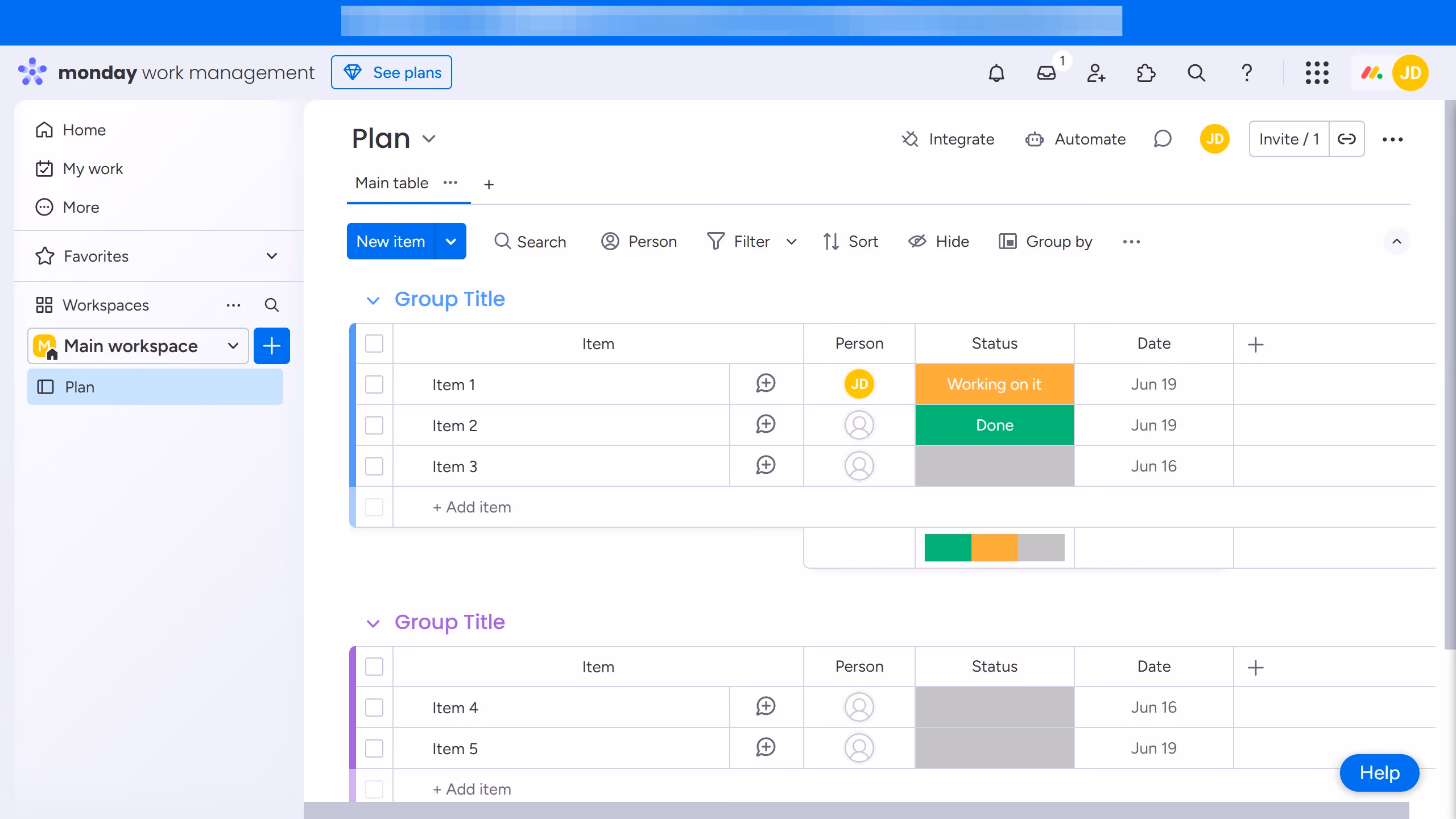Image resolution: width=1456 pixels, height=819 pixels.
Task: Assign person to Item 2
Action: (859, 425)
